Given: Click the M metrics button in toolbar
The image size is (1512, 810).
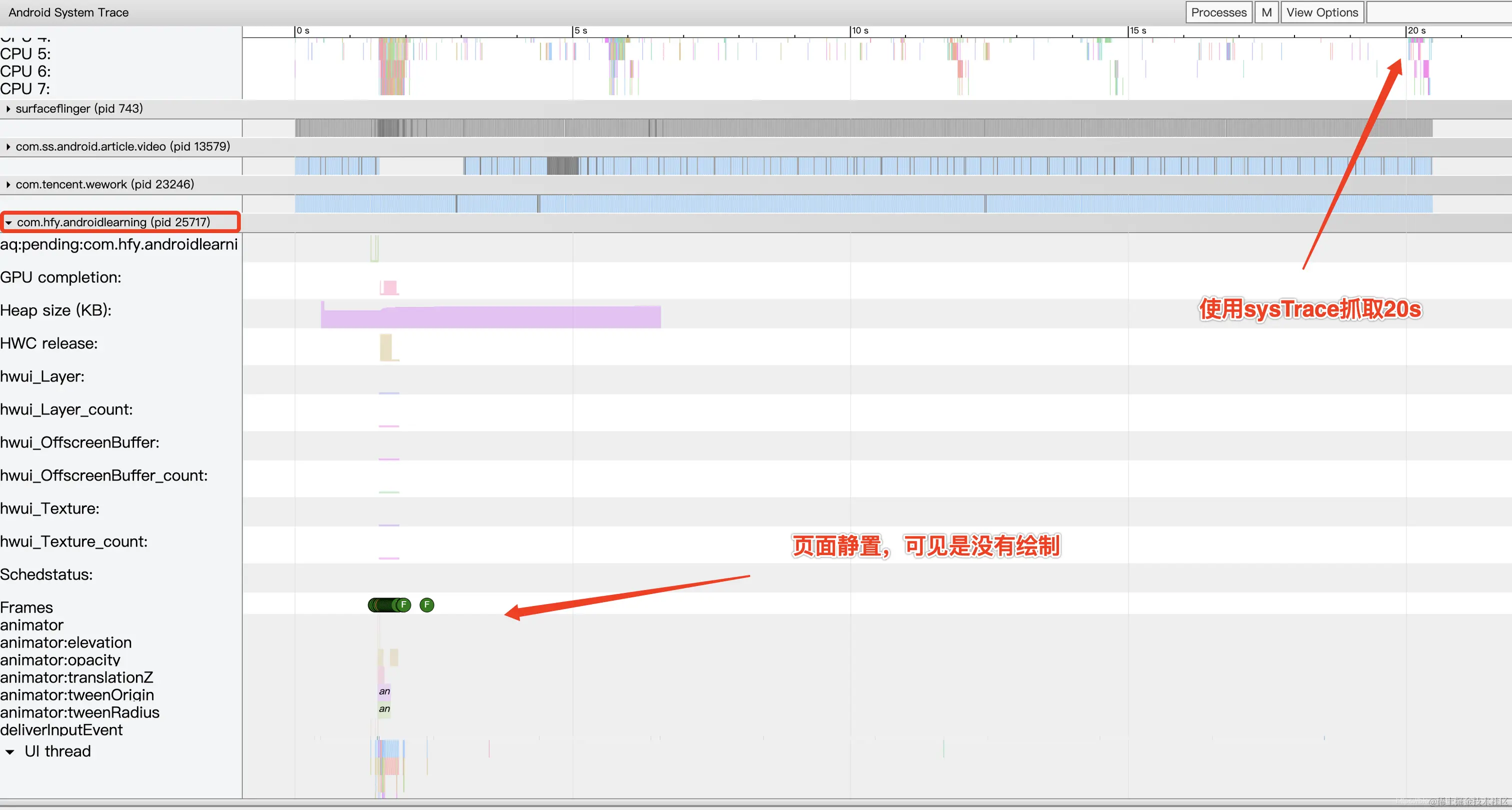Looking at the screenshot, I should pos(1265,11).
